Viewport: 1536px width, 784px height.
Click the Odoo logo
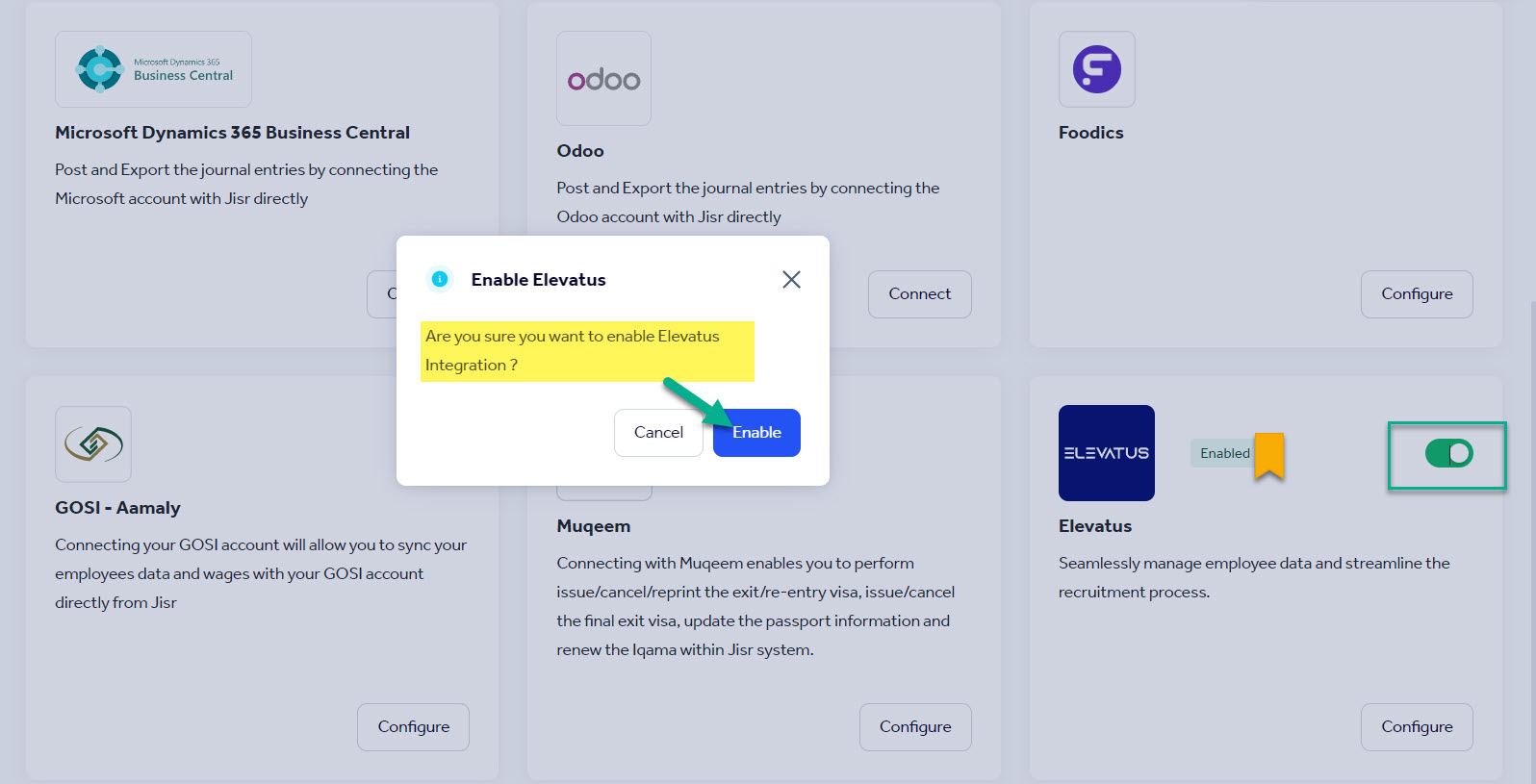[x=603, y=79]
